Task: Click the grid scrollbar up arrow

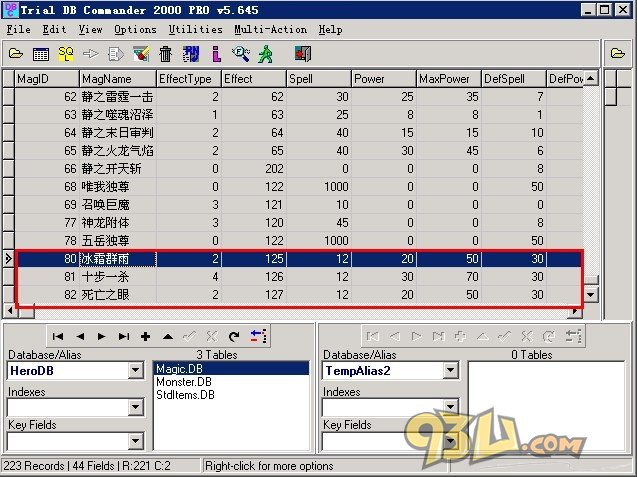Action: [591, 78]
